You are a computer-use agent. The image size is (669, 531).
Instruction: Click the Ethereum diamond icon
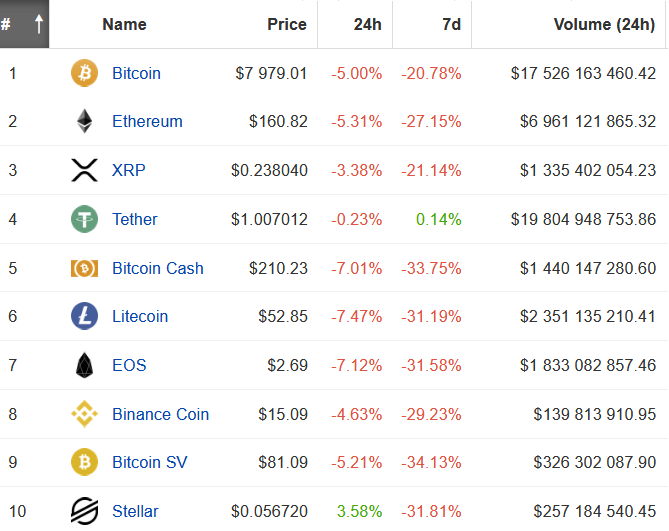point(84,121)
